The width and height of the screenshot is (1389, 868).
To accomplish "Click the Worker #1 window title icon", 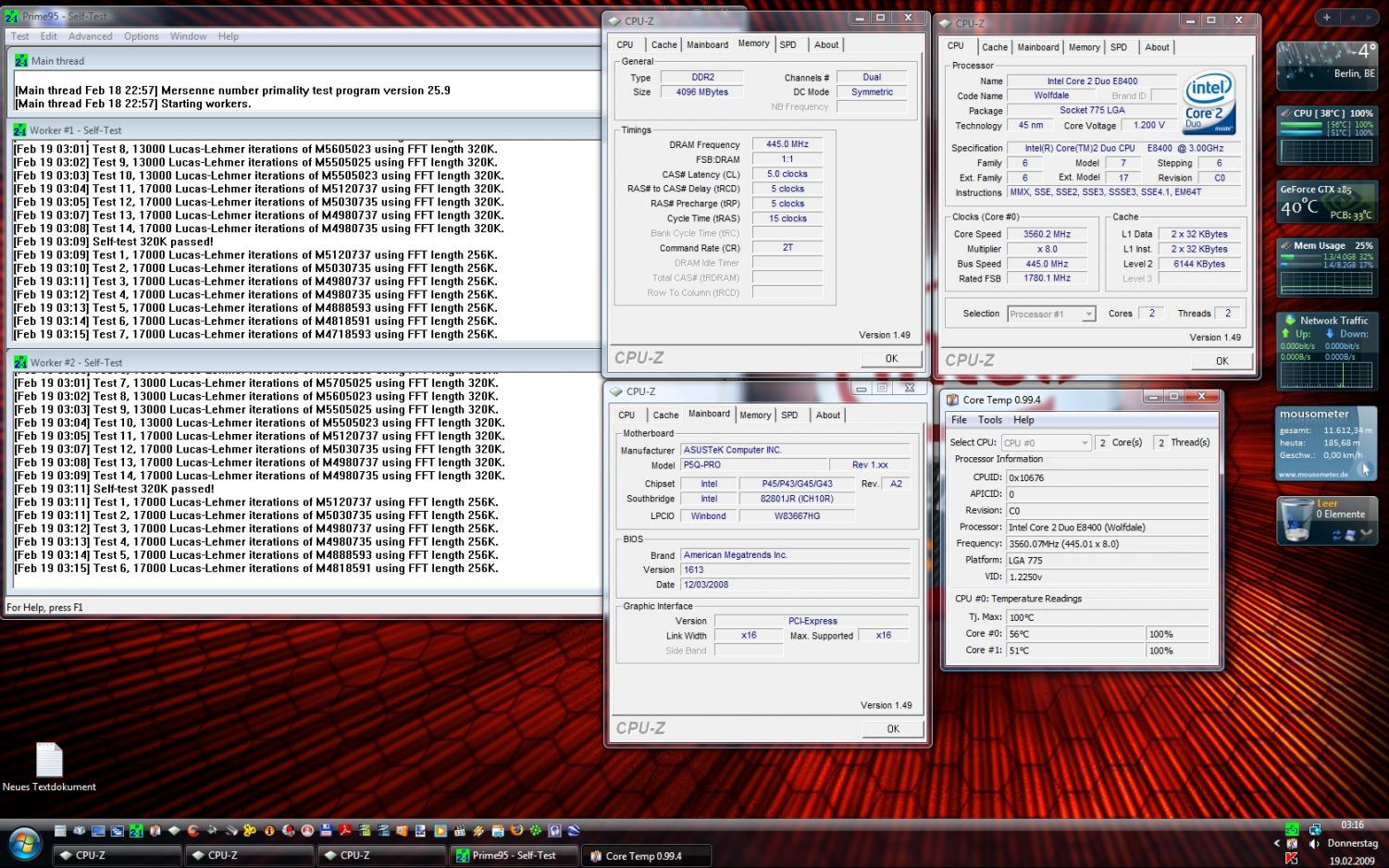I will (20, 130).
